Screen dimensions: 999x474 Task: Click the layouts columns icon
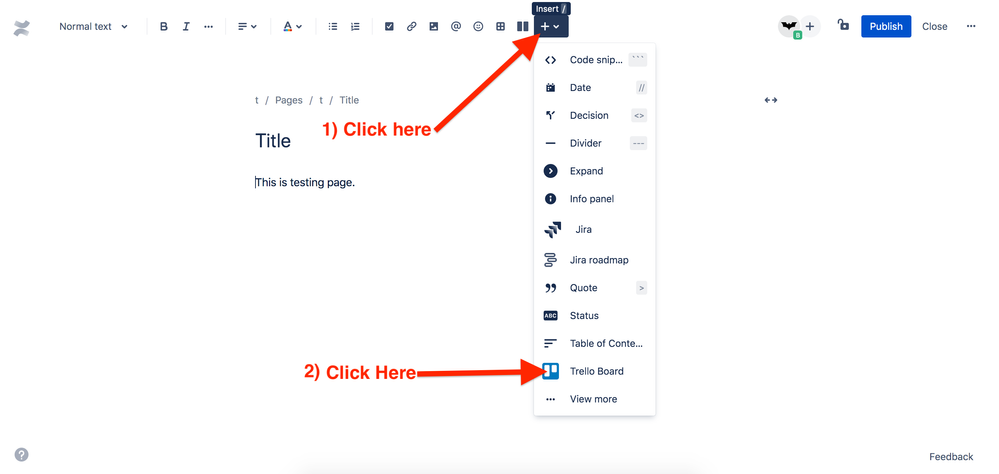pyautogui.click(x=522, y=27)
